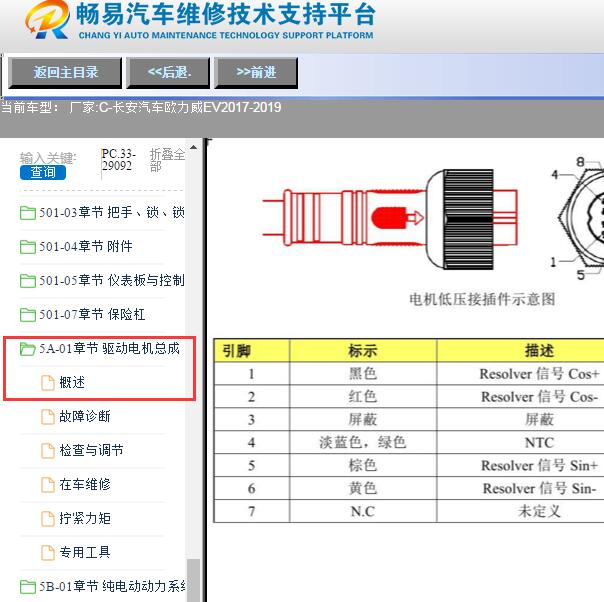Click folder icon of 501-07章节 保险杠
The height and width of the screenshot is (602, 604).
[28, 314]
